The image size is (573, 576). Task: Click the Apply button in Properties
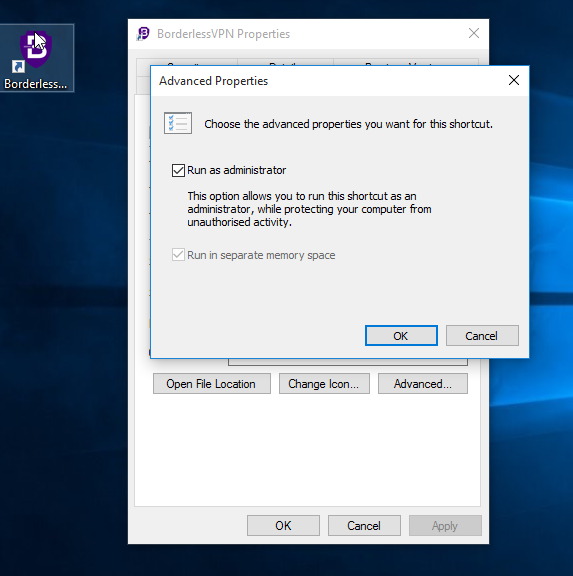click(x=445, y=525)
